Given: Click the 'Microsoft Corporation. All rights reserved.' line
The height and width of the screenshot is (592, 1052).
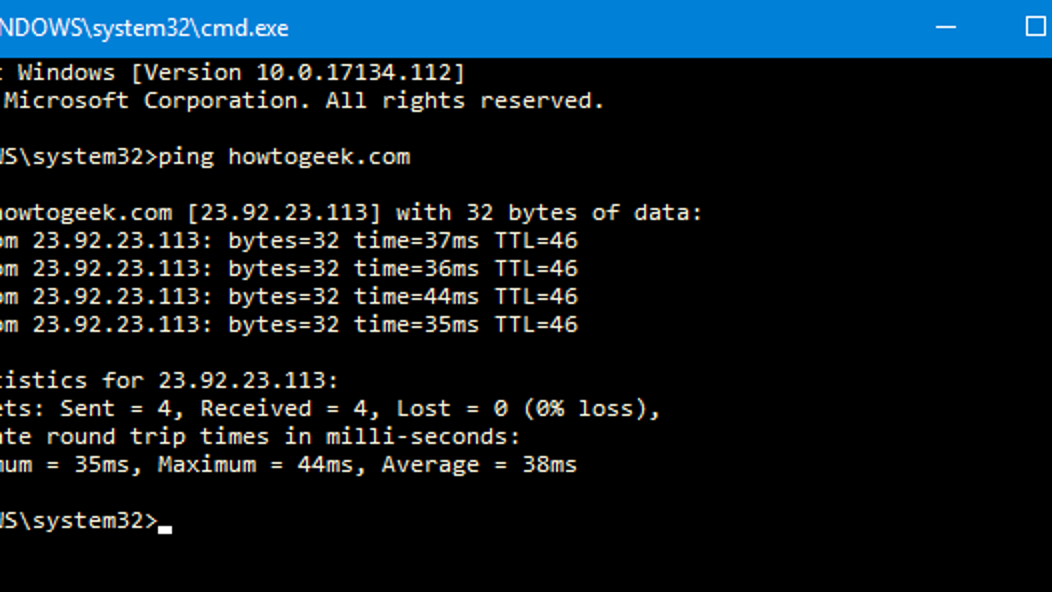Looking at the screenshot, I should click(303, 101).
